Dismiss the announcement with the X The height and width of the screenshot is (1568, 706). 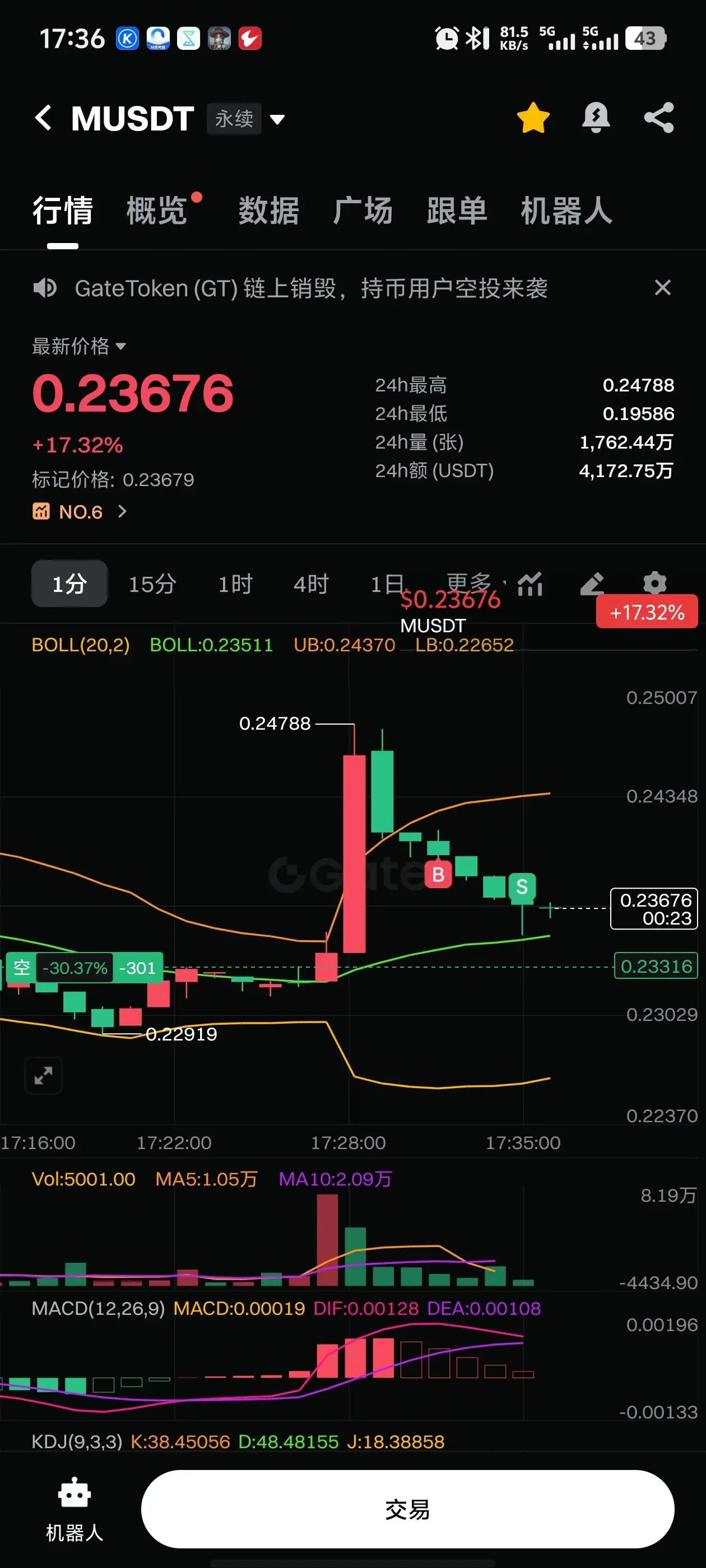663,287
